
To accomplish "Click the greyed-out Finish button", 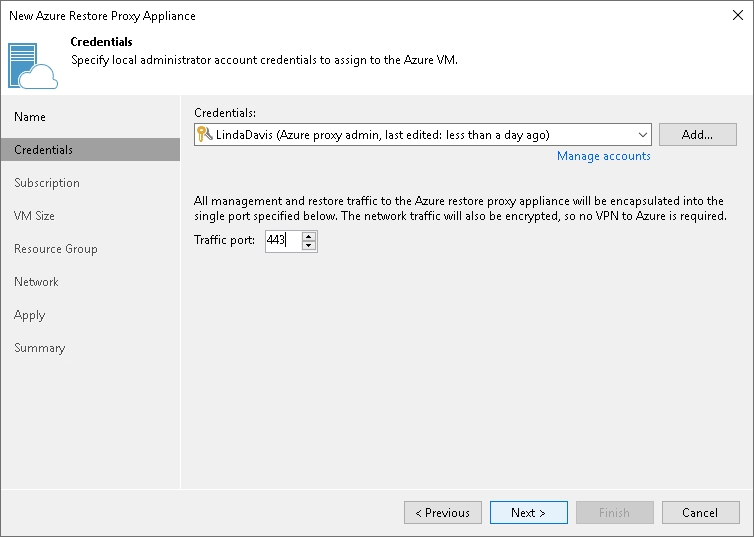I will pyautogui.click(x=615, y=512).
